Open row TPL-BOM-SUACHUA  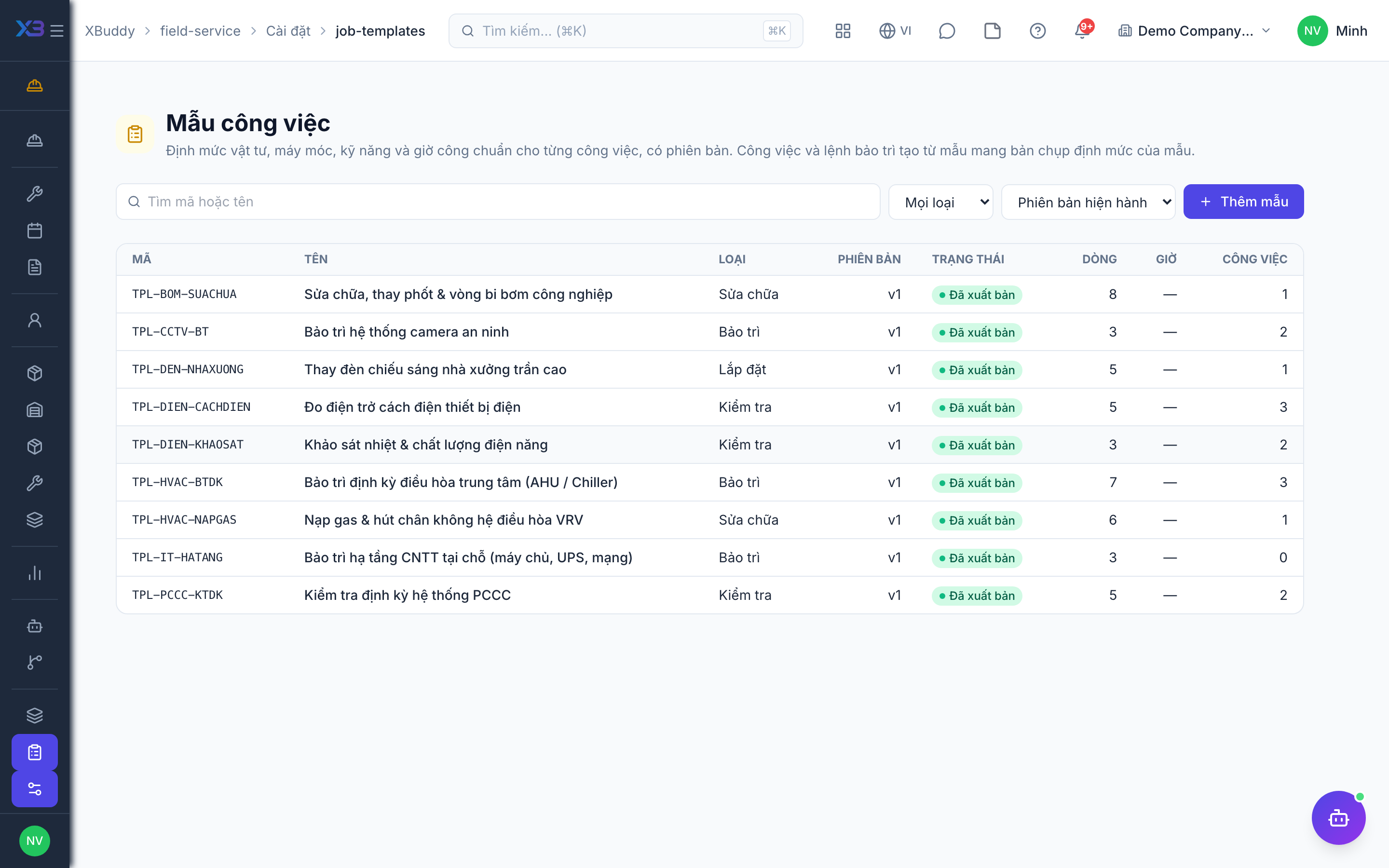click(709, 294)
